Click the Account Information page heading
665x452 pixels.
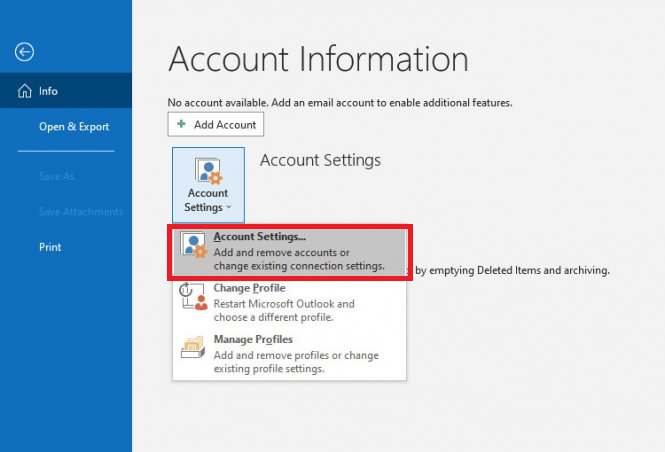point(318,59)
